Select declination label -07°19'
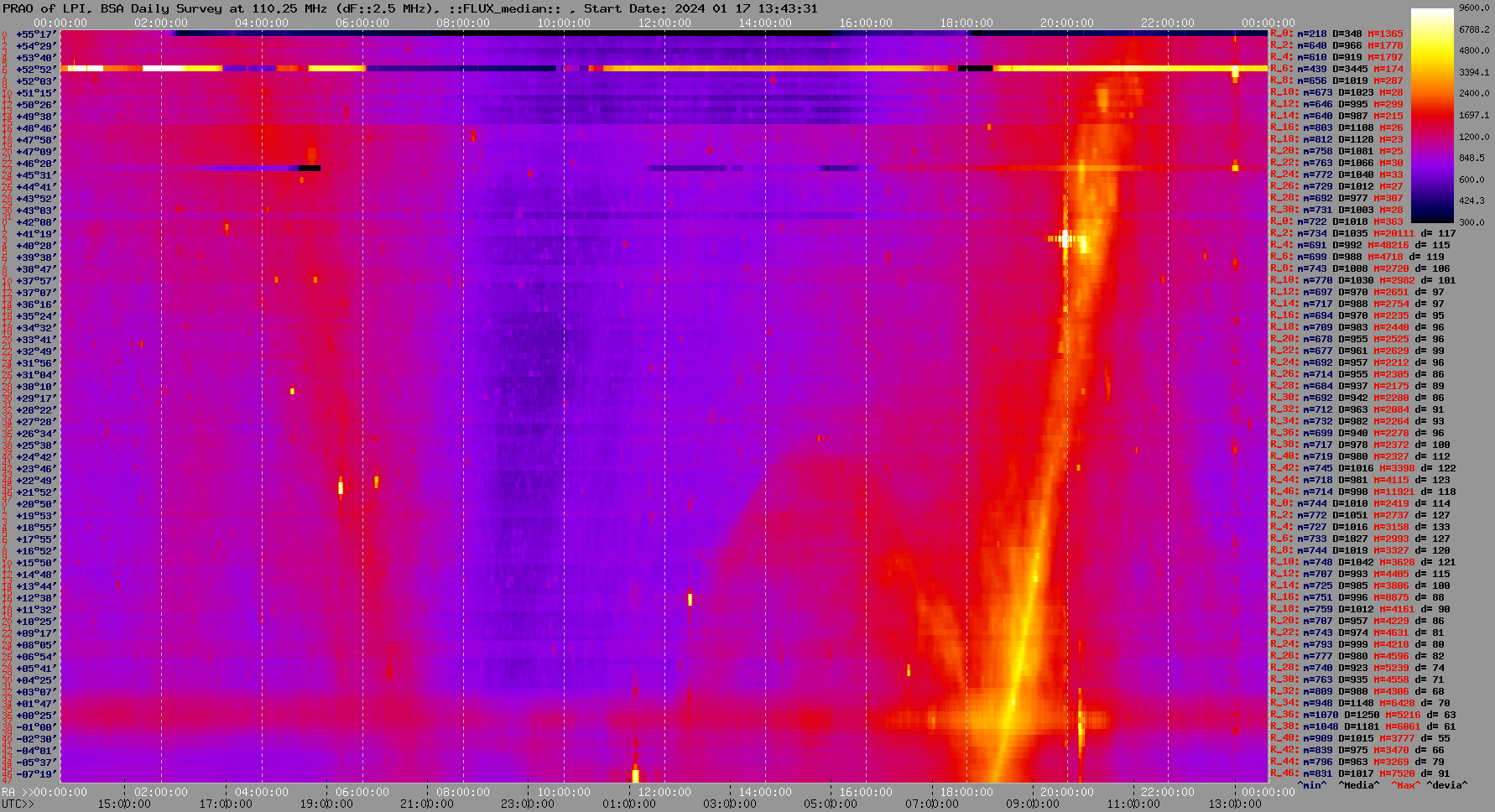 [36, 774]
